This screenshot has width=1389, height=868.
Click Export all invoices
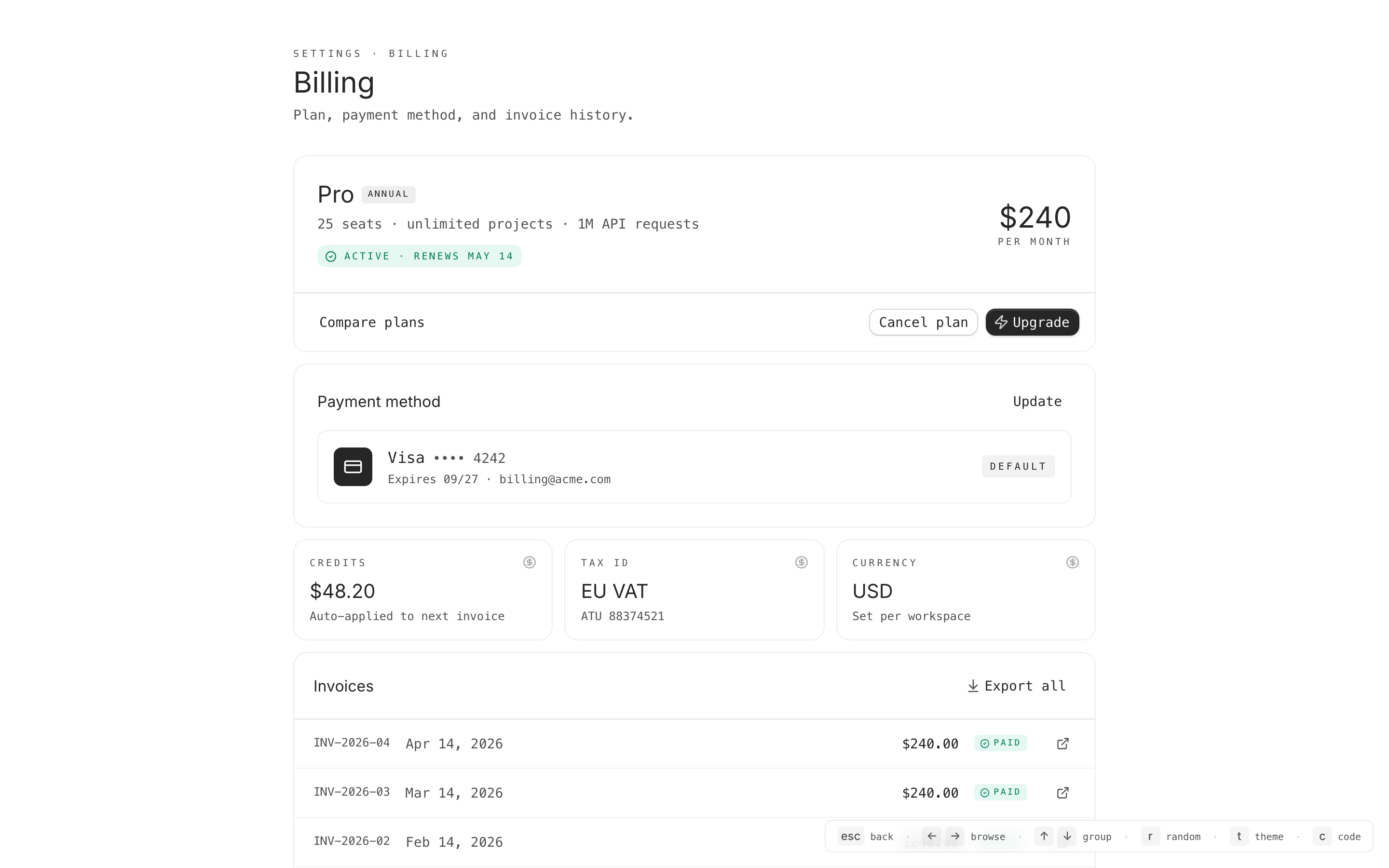click(x=1017, y=686)
